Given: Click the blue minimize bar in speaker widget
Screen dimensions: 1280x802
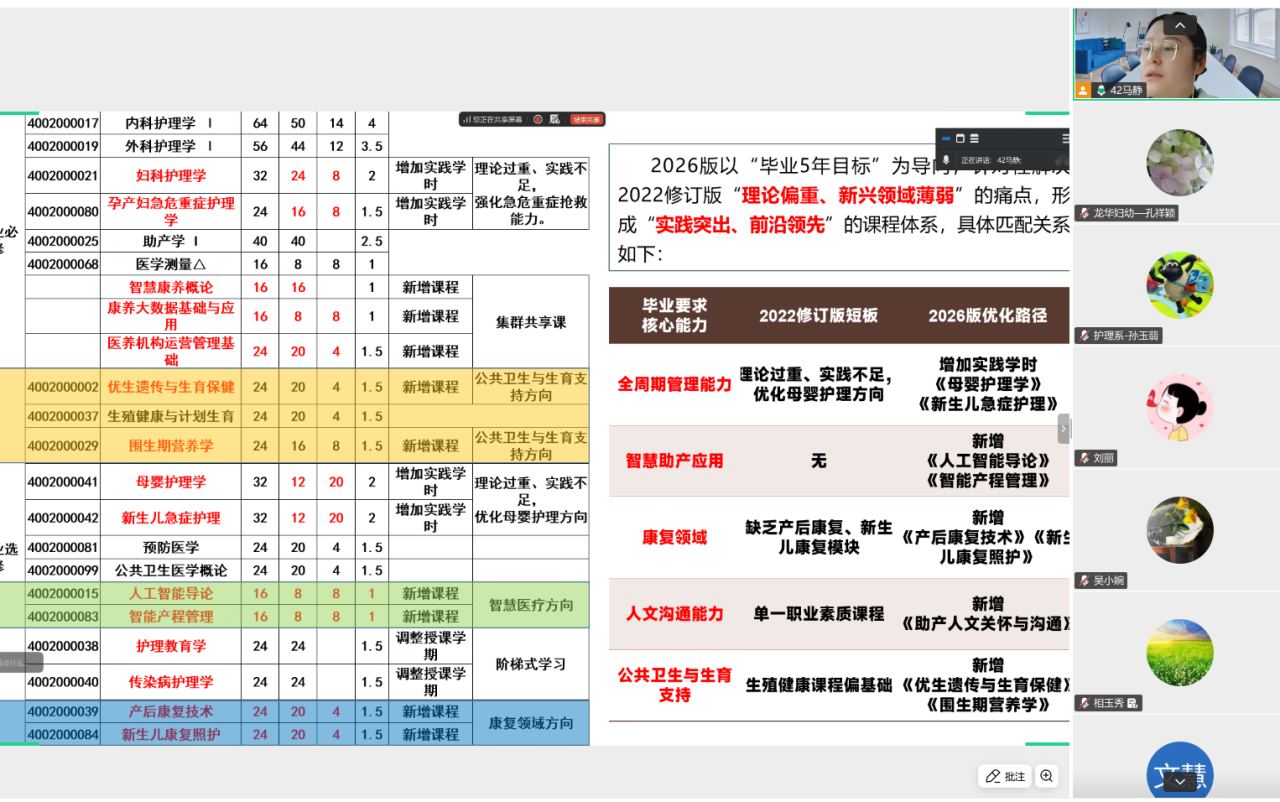Looking at the screenshot, I should pos(946,138).
